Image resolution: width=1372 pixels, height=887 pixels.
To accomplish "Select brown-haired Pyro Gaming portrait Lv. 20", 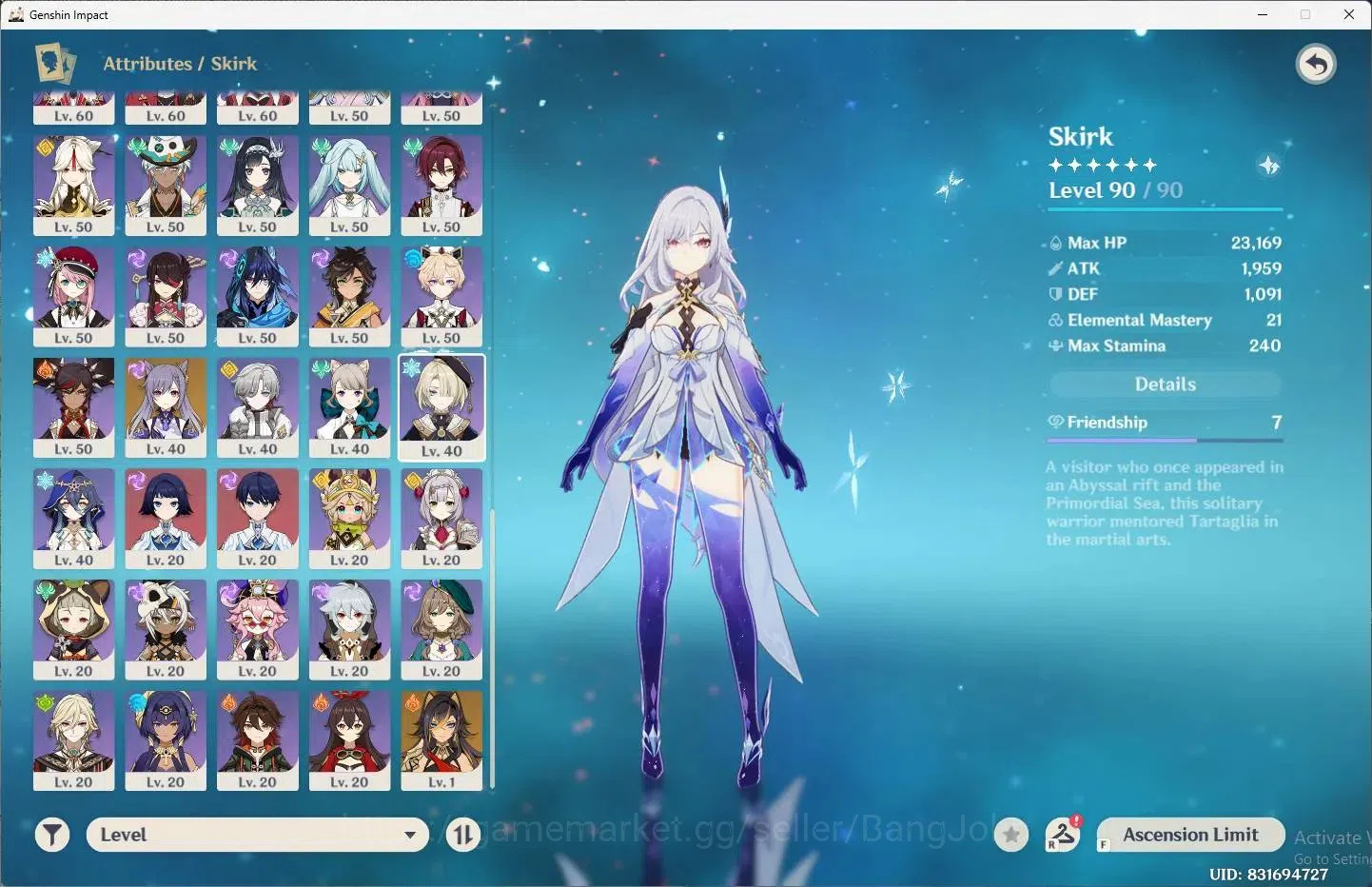I will click(x=257, y=741).
